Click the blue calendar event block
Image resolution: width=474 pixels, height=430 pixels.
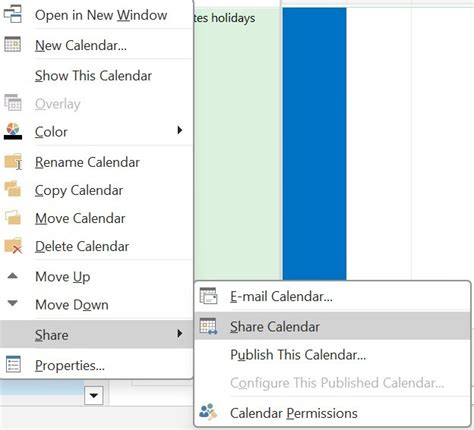[x=314, y=144]
